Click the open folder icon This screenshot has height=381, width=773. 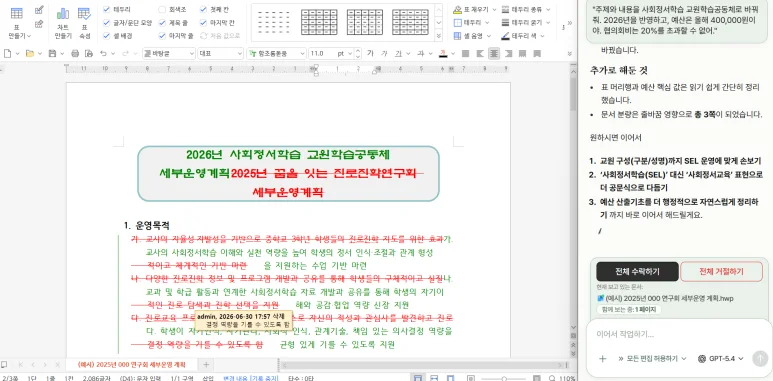pyautogui.click(x=30, y=53)
